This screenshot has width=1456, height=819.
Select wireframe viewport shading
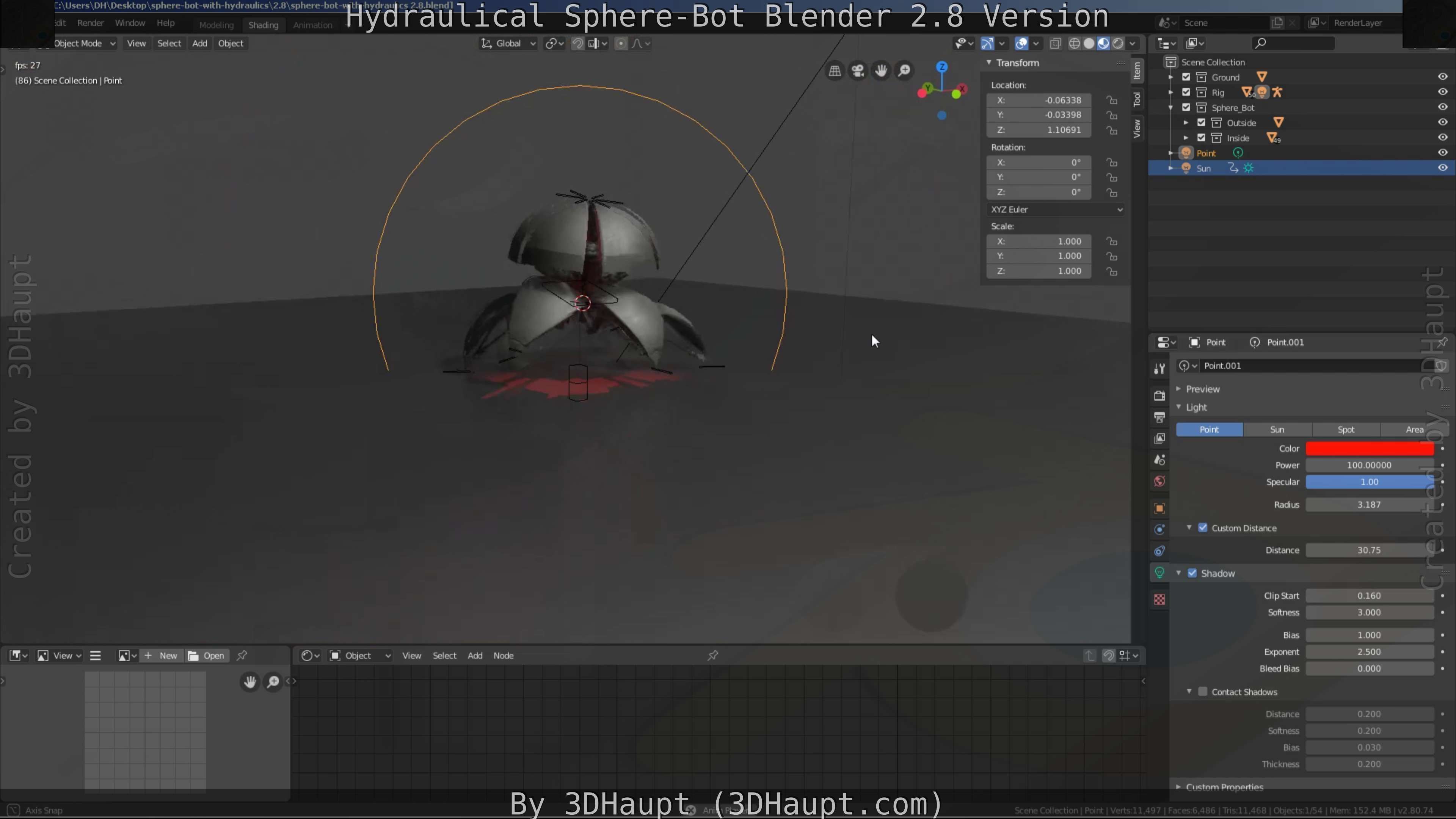pyautogui.click(x=1075, y=44)
